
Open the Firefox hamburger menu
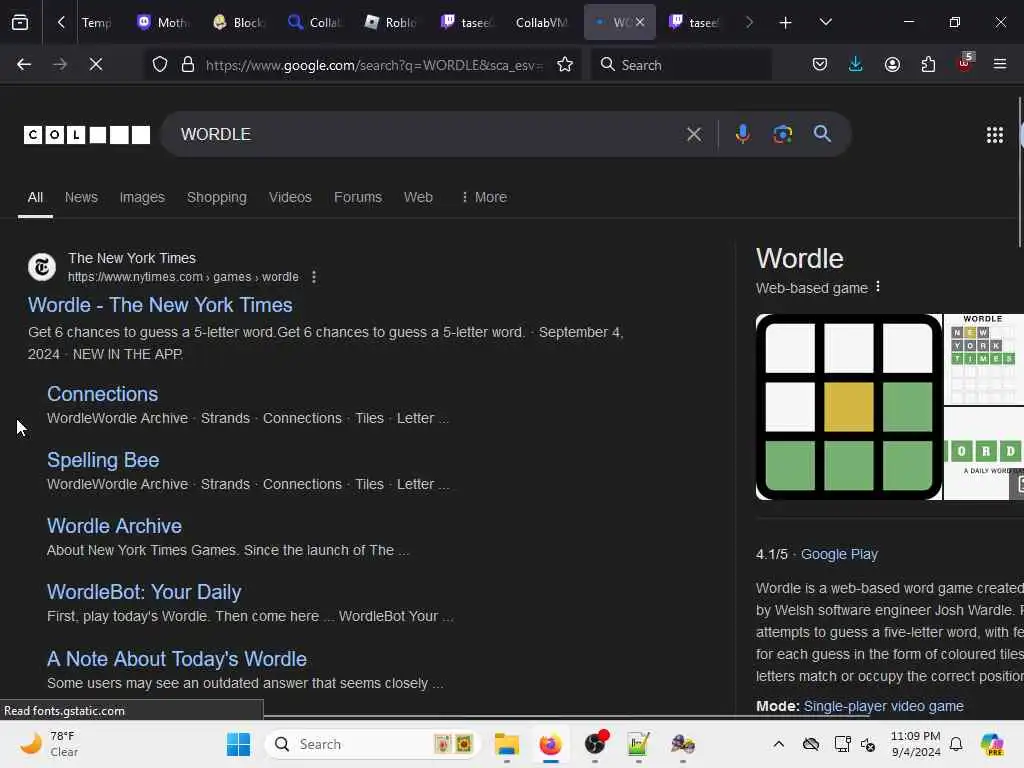(x=1000, y=65)
